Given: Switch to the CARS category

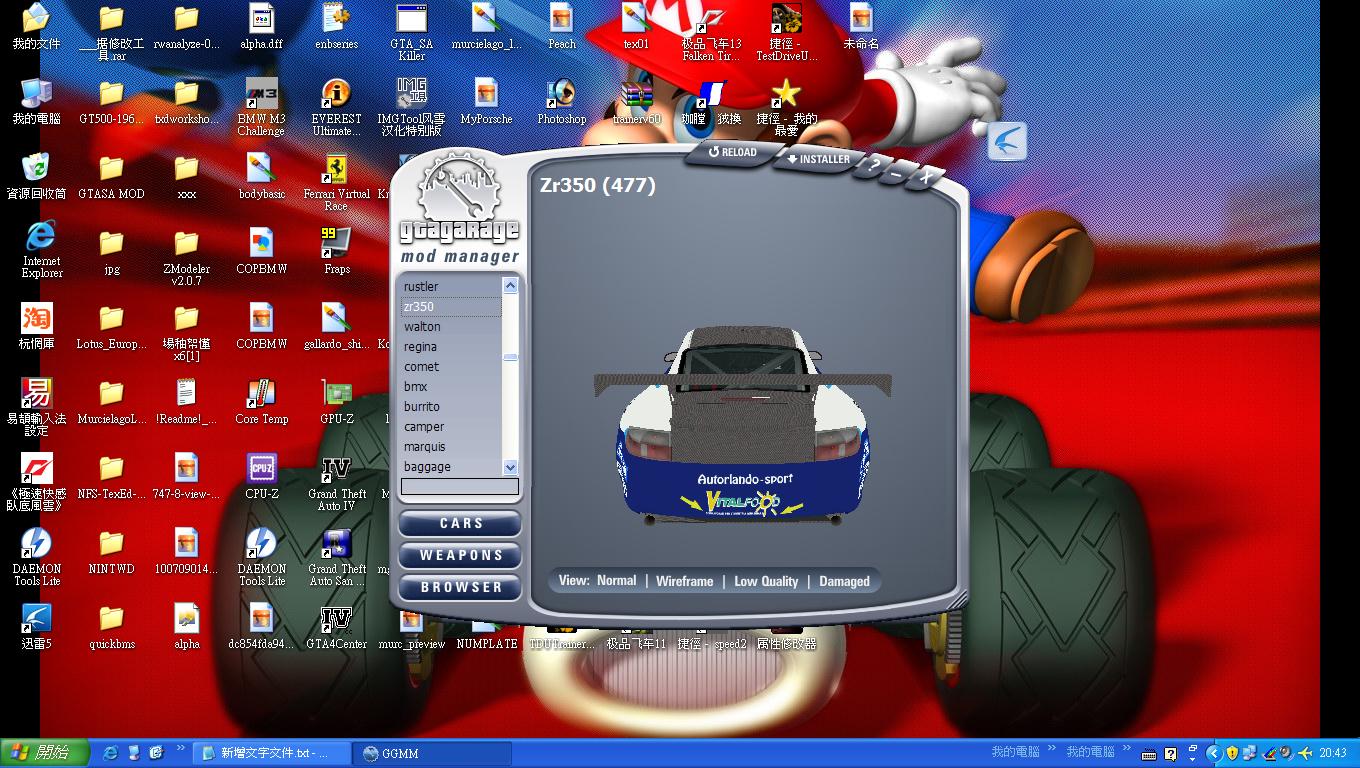Looking at the screenshot, I should [460, 524].
